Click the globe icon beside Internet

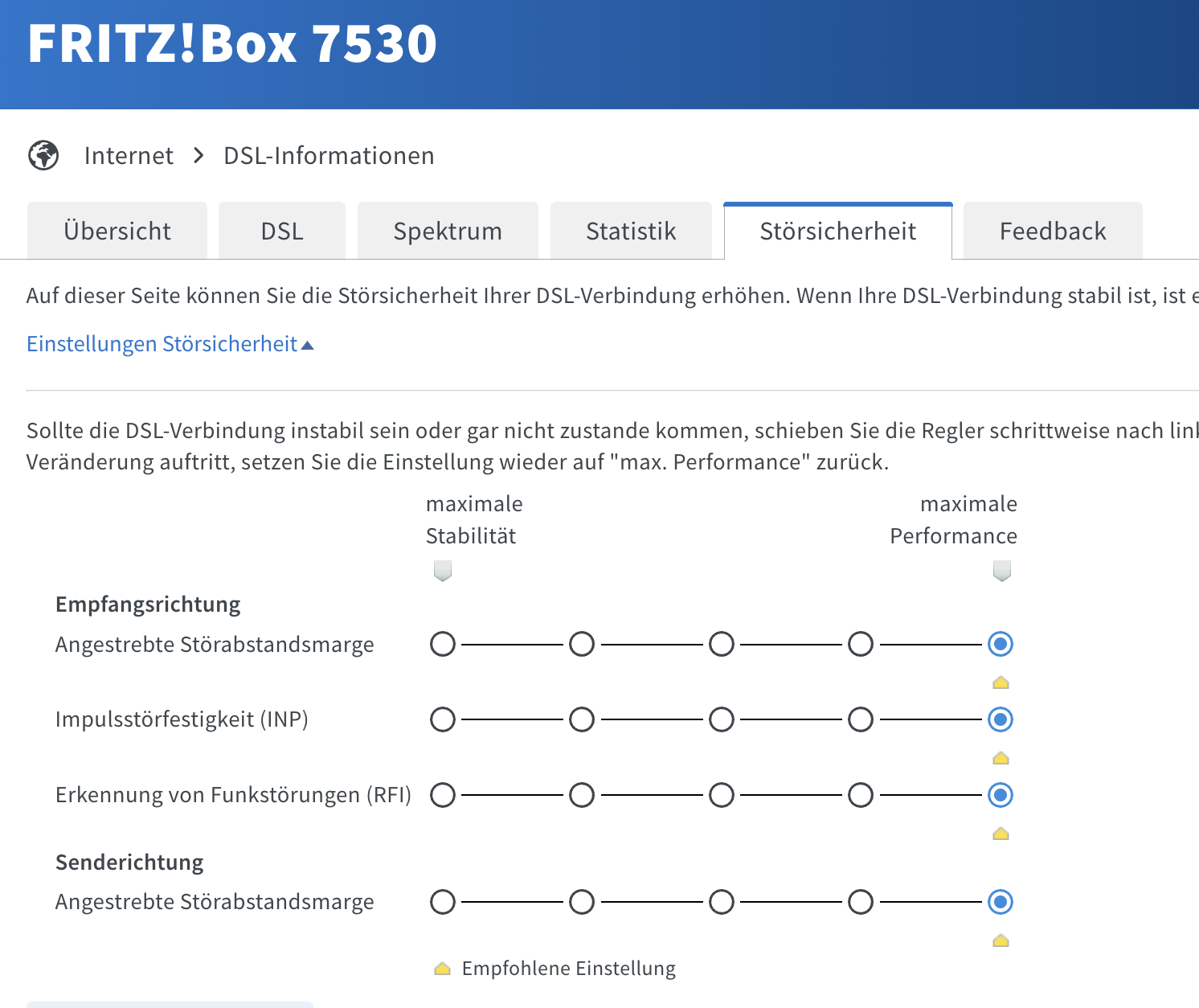(43, 155)
